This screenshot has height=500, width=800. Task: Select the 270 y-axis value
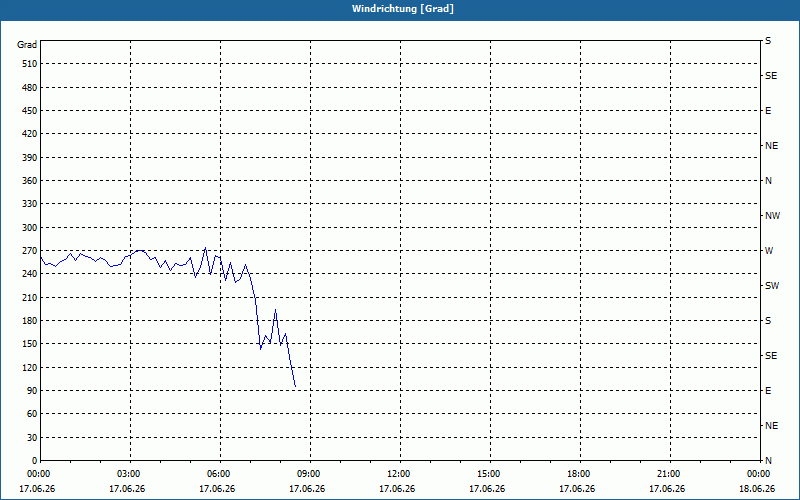click(x=30, y=251)
